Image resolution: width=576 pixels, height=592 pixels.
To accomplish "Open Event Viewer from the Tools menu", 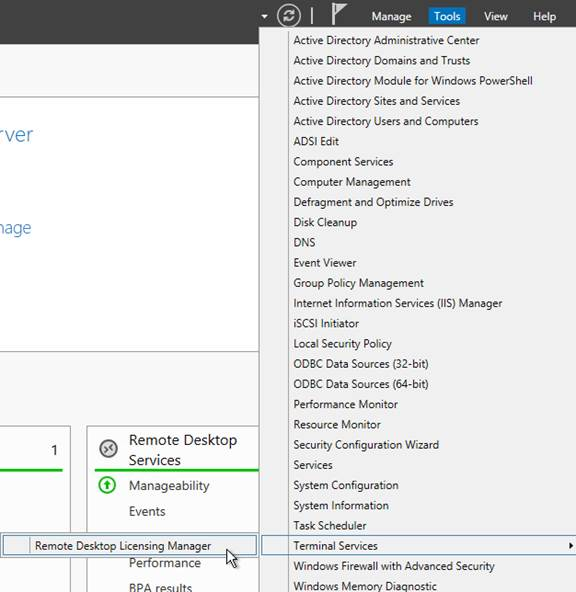I will 325,263.
